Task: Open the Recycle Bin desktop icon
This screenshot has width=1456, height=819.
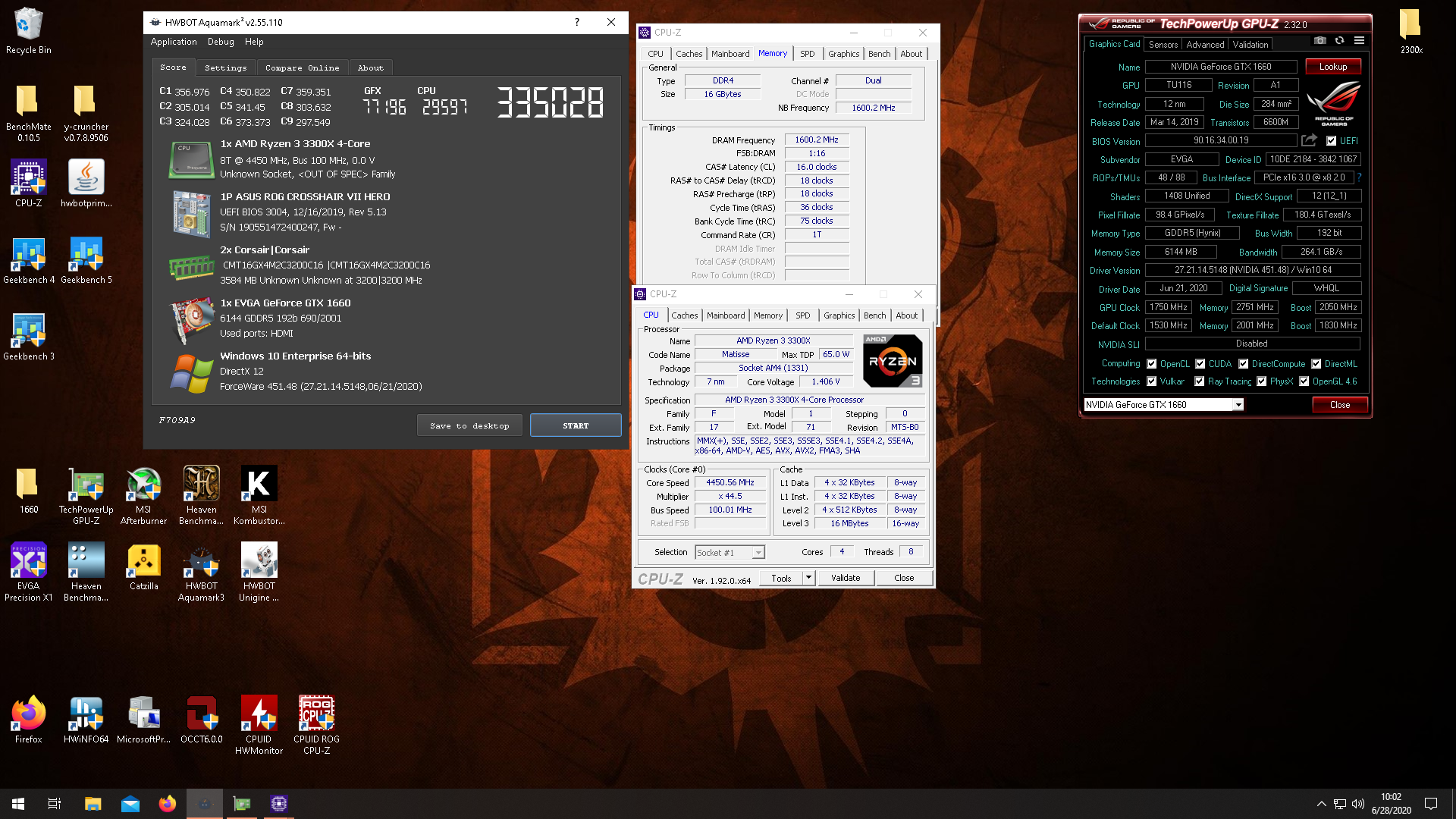Action: coord(28,30)
